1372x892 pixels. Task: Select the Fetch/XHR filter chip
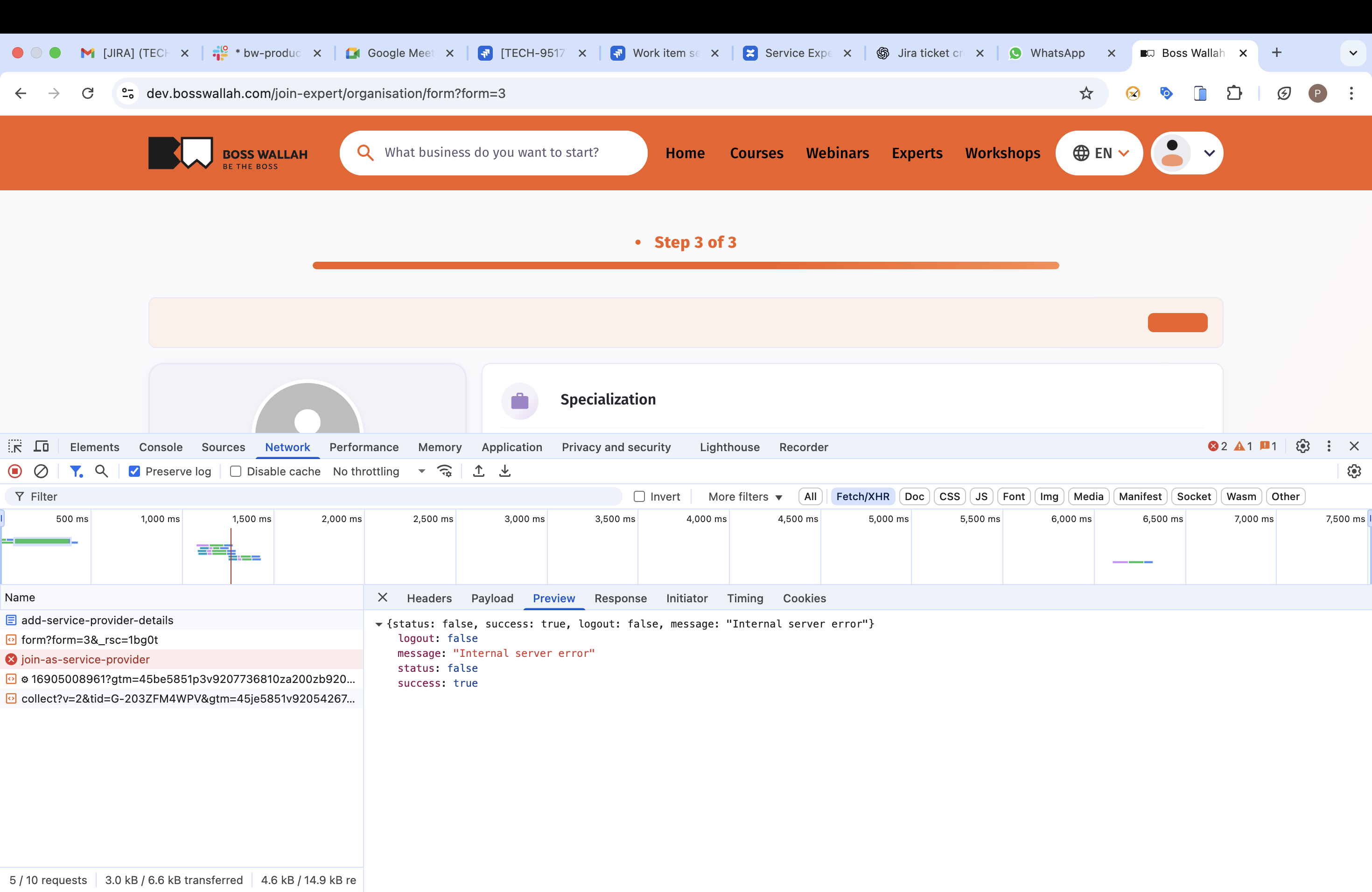(862, 497)
